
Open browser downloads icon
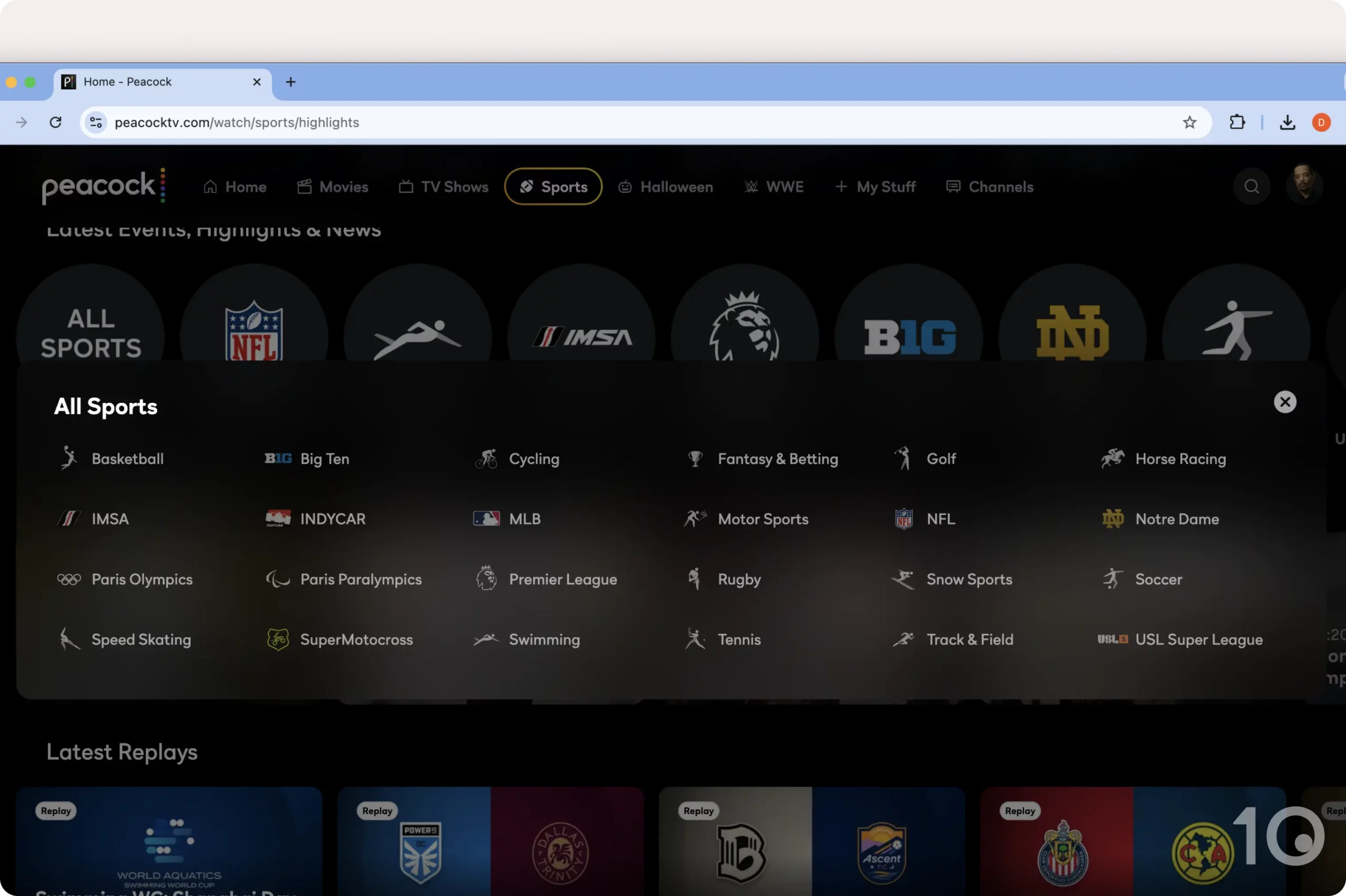pyautogui.click(x=1287, y=123)
